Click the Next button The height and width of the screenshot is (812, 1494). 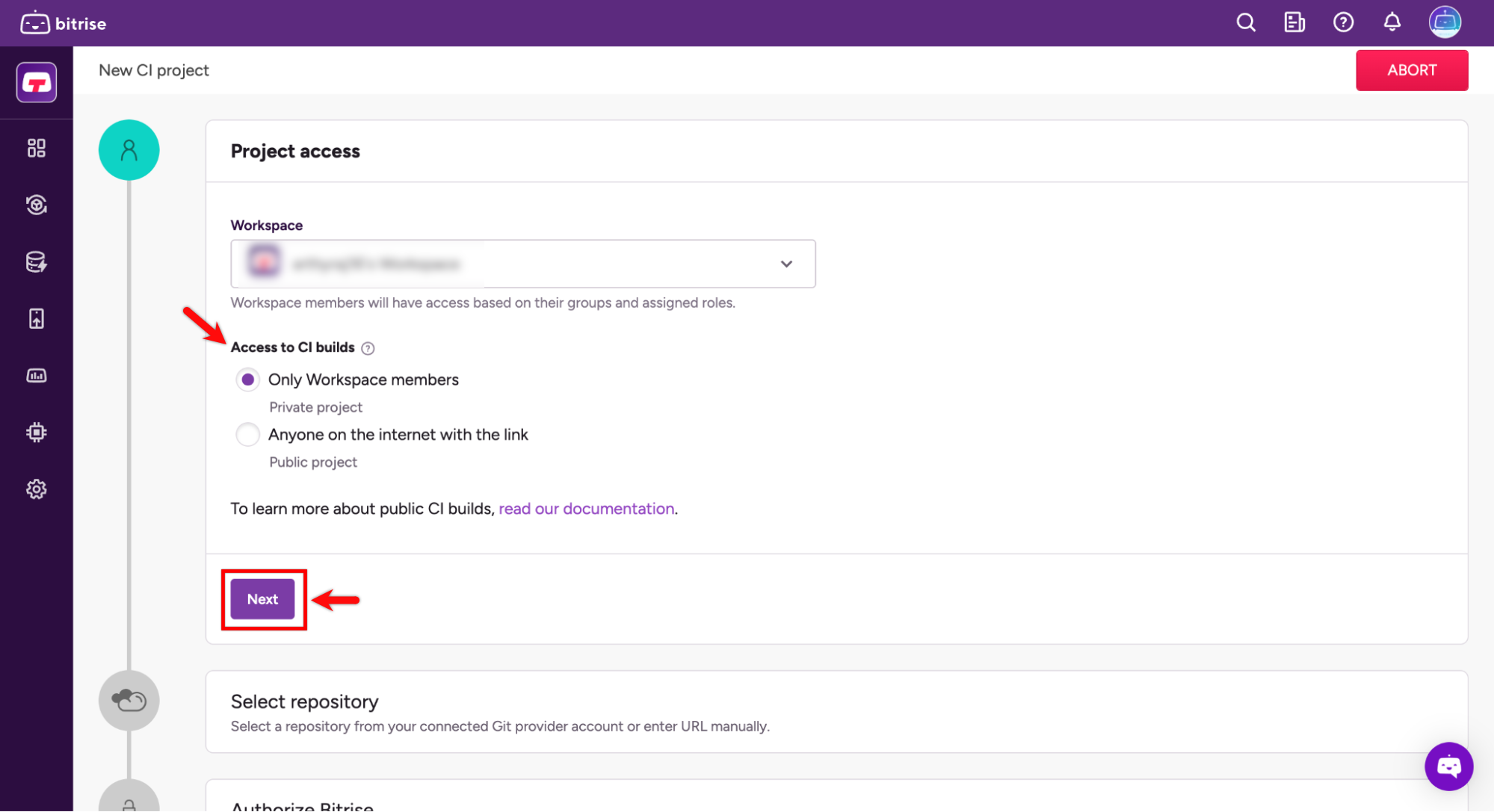262,599
